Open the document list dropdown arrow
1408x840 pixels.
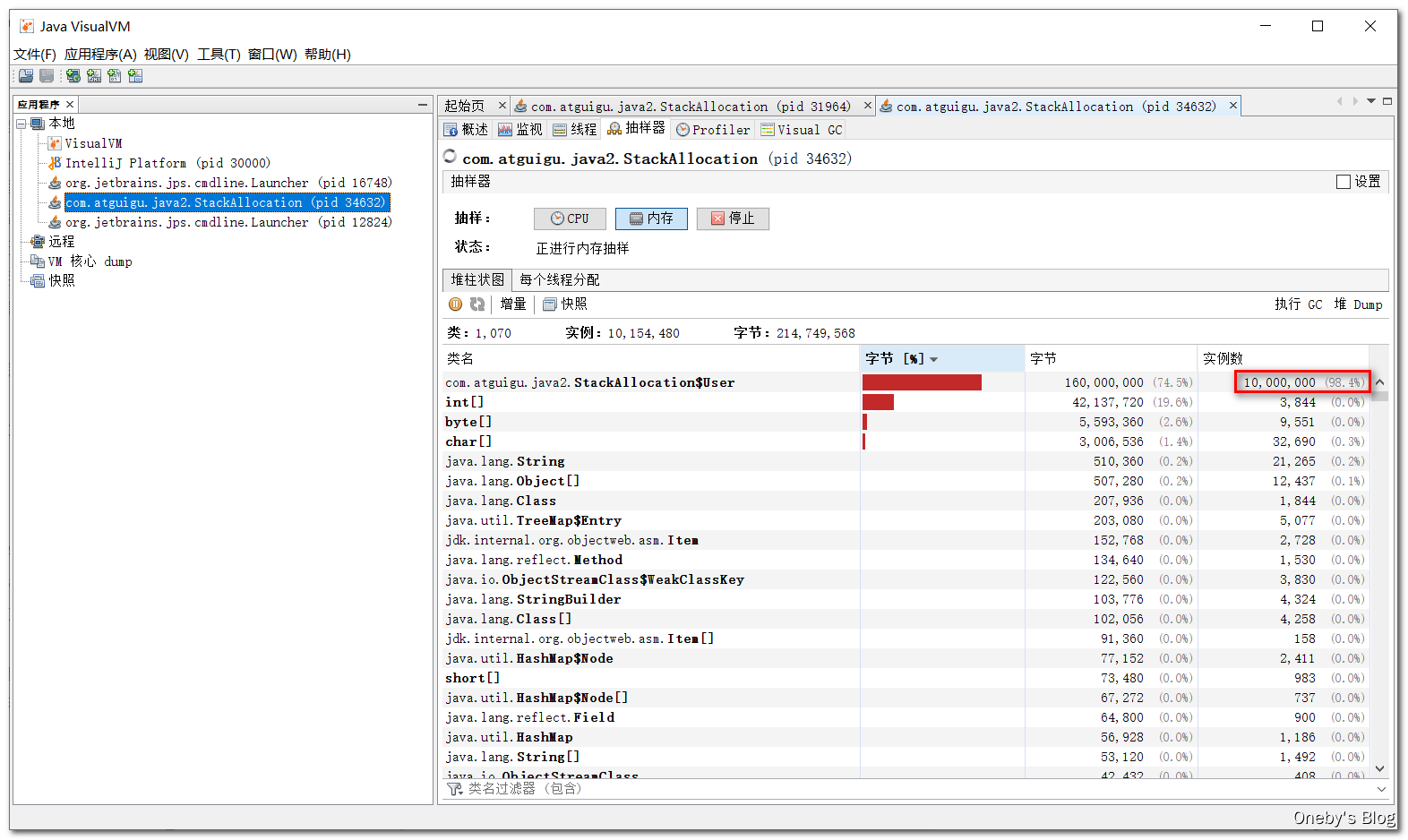pos(1371,101)
